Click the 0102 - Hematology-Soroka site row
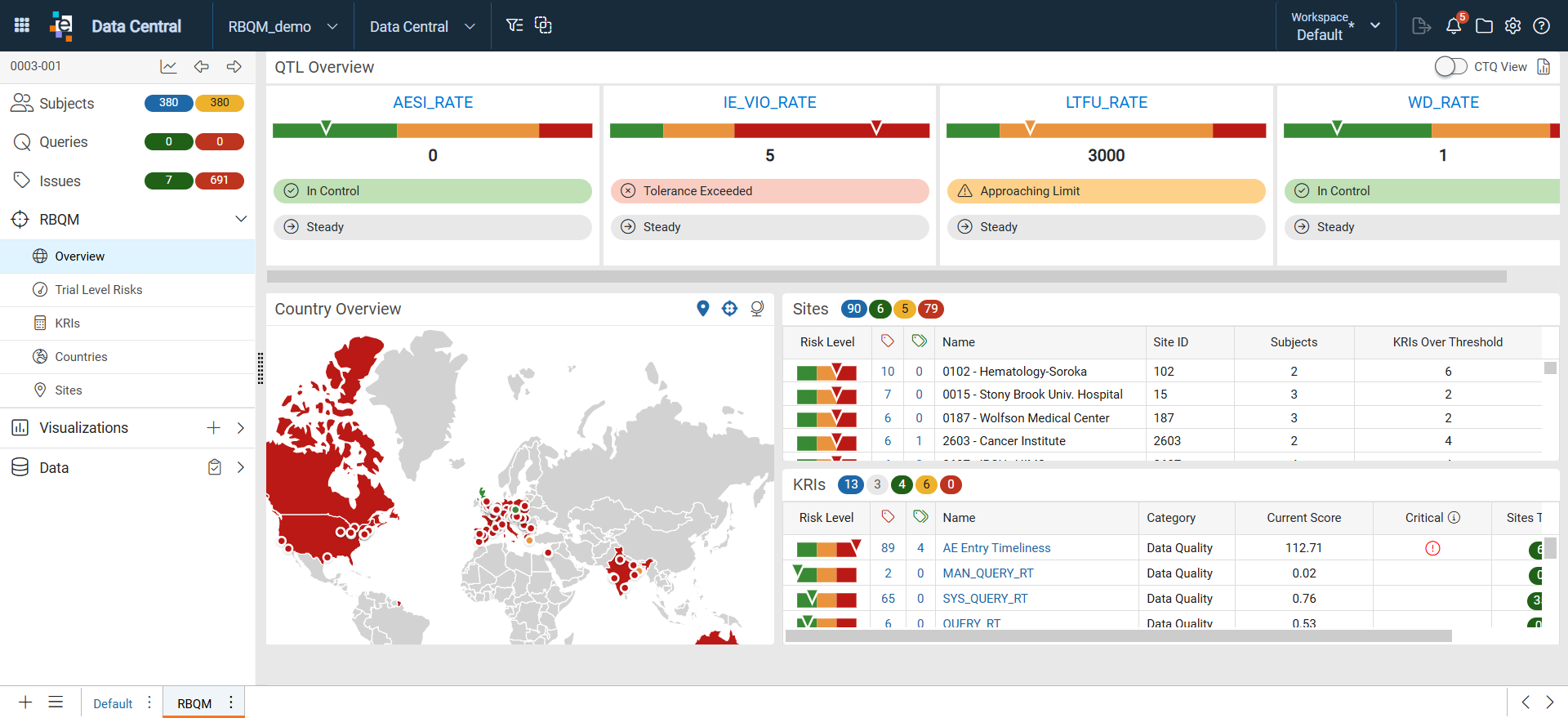 click(1163, 372)
